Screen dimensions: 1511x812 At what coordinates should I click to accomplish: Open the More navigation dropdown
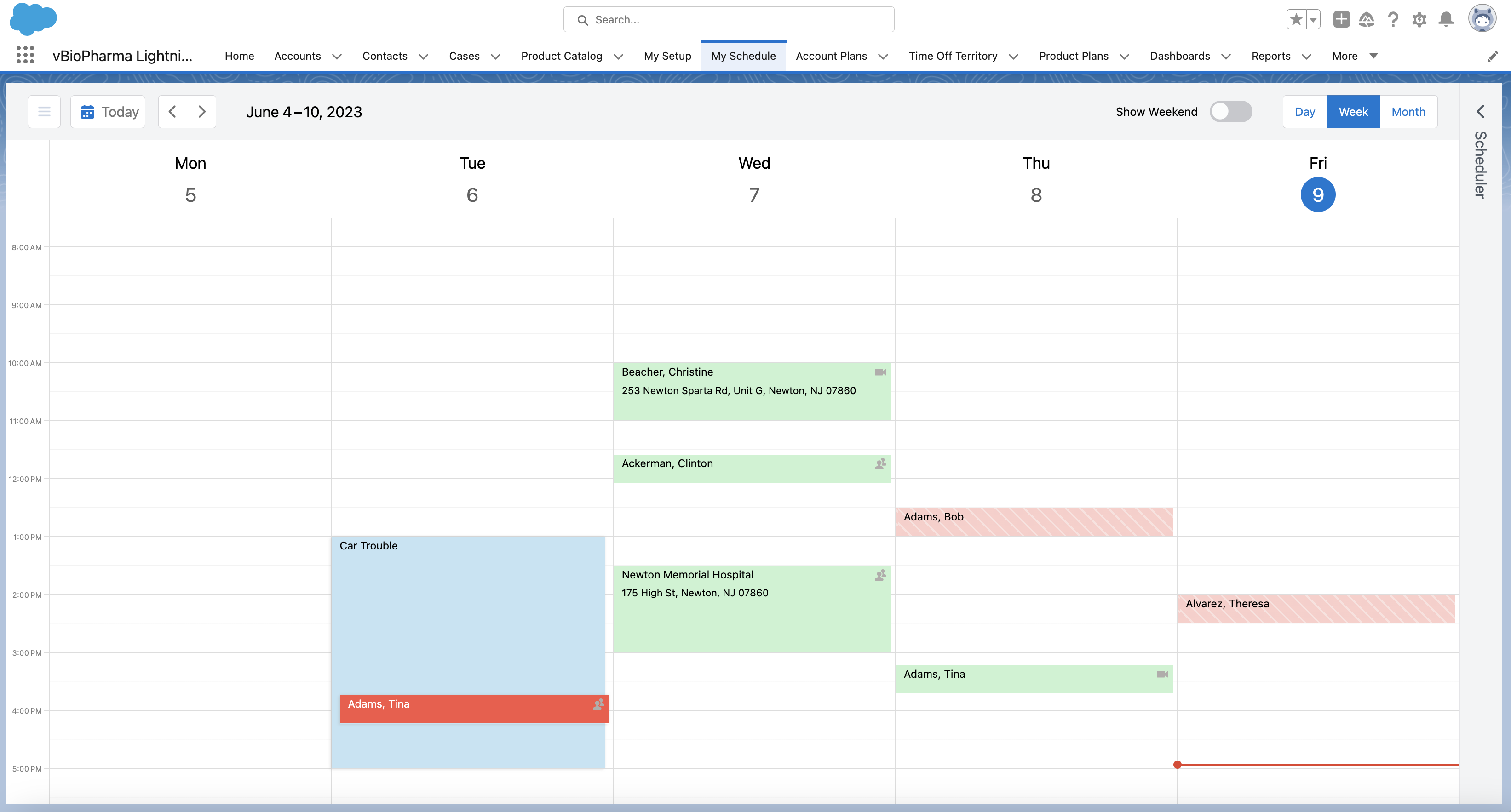point(1355,56)
